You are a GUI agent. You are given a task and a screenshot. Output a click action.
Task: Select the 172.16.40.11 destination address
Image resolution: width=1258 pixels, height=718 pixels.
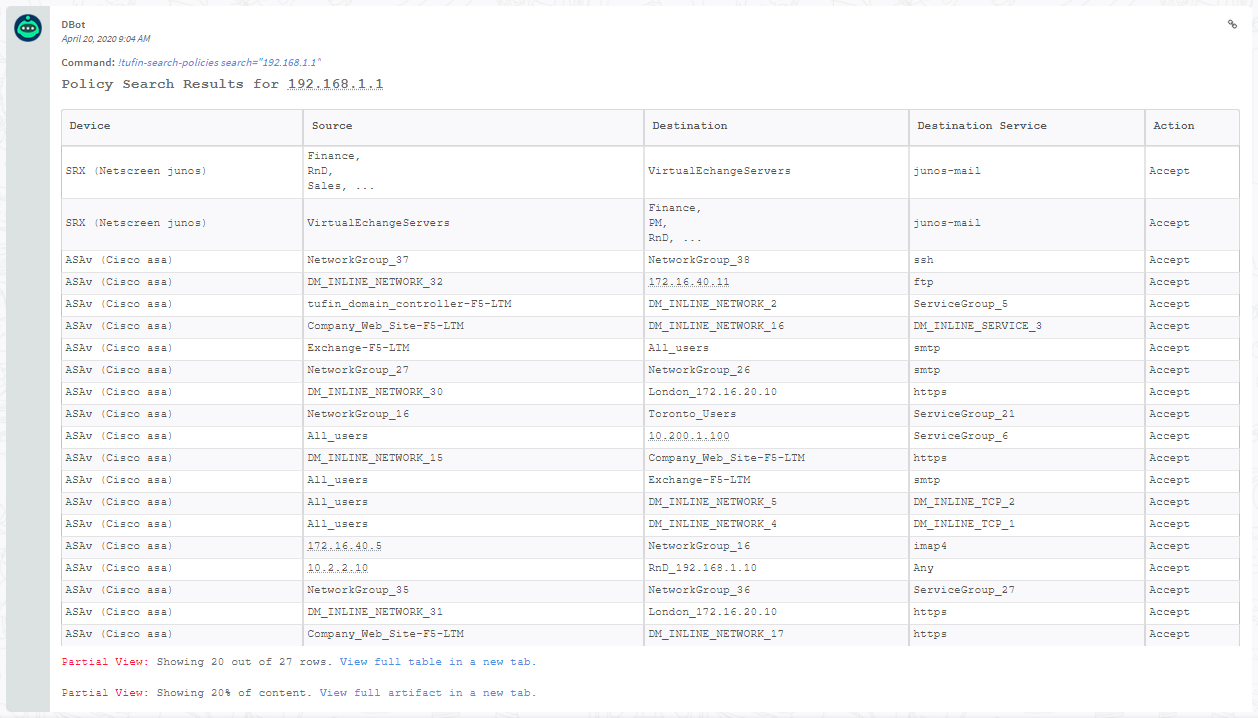(x=689, y=282)
